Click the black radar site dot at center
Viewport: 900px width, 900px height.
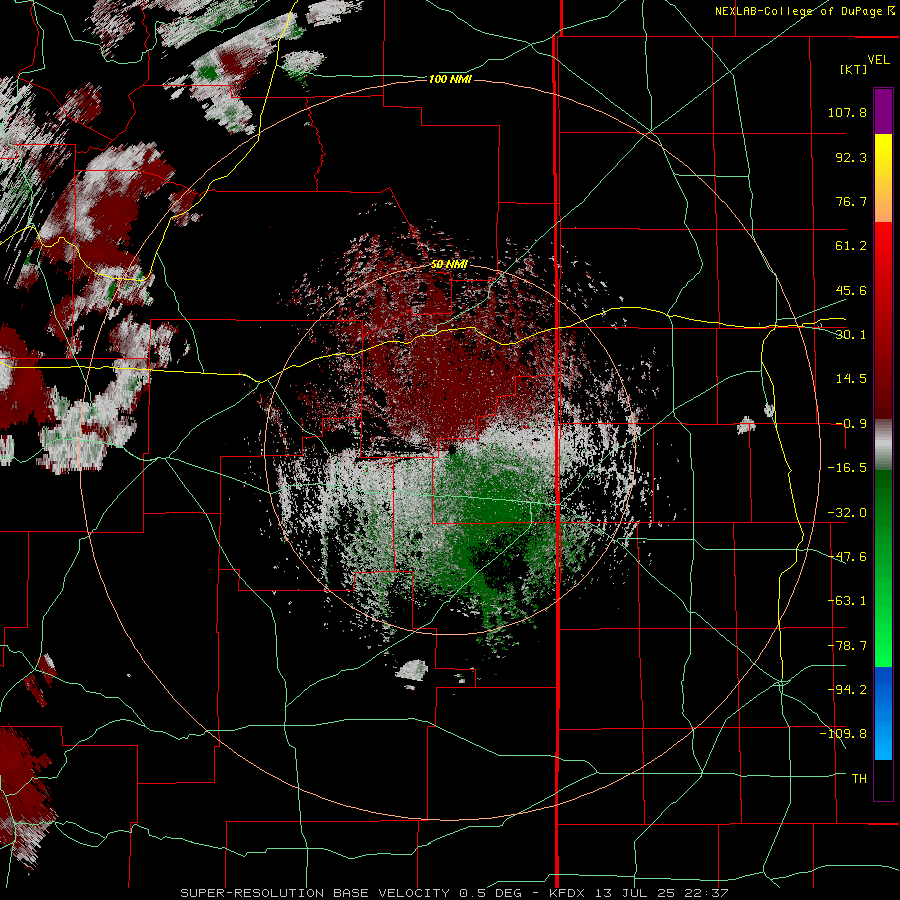pyautogui.click(x=453, y=448)
